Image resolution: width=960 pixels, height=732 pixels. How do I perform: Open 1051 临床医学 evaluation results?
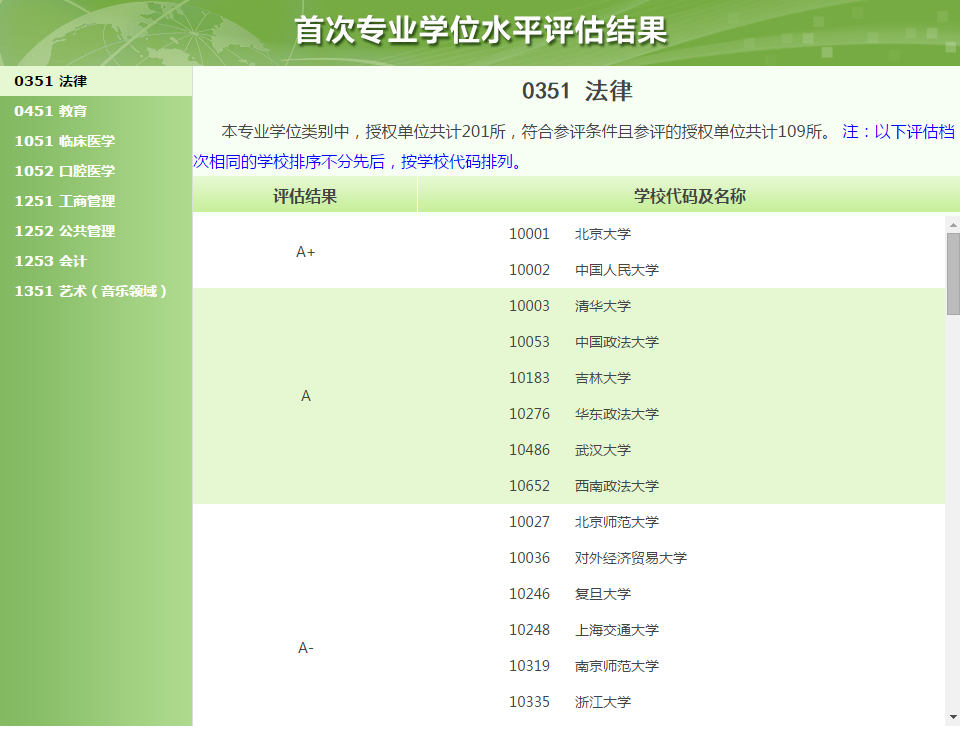click(65, 141)
